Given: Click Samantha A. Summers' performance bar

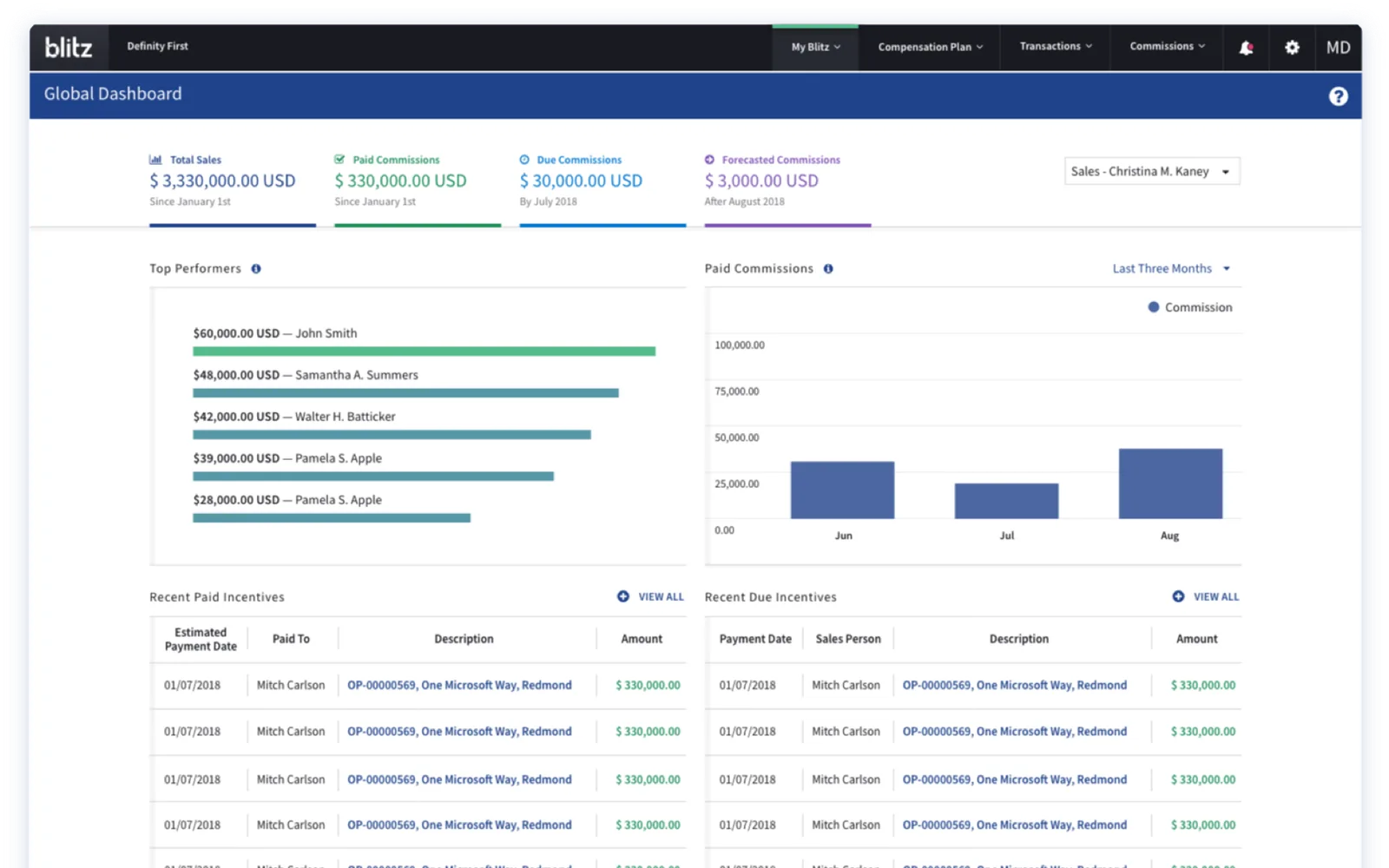Looking at the screenshot, I should 405,393.
